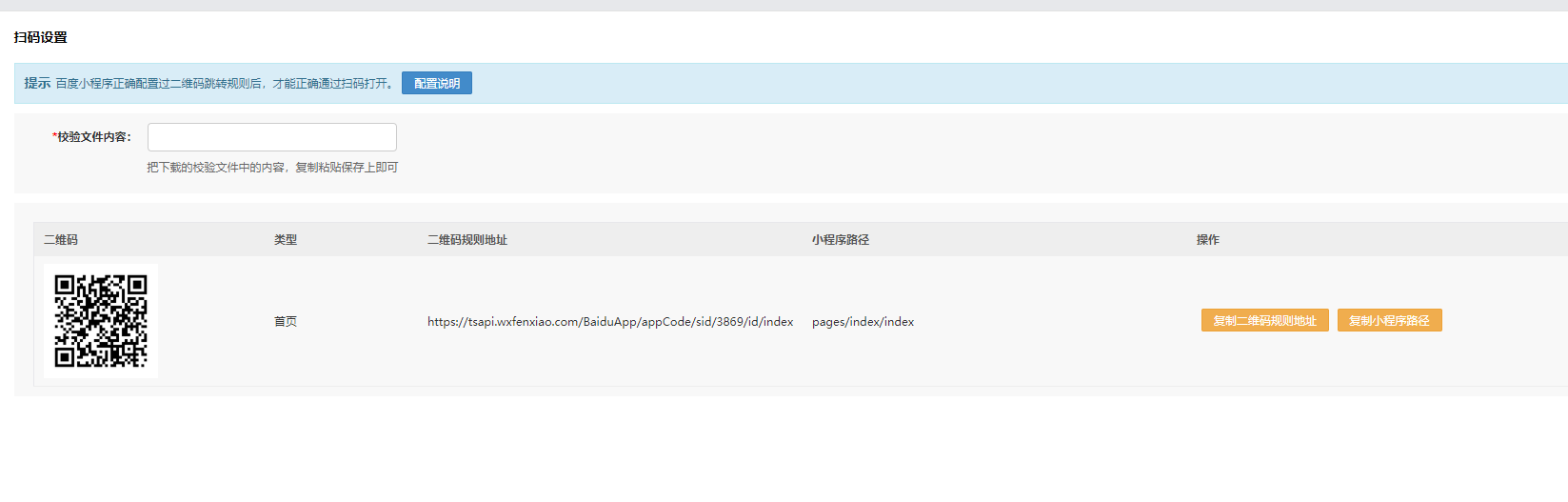Open the 配置说明 configuration guide
Viewport: 1568px width, 502px height.
coord(436,83)
